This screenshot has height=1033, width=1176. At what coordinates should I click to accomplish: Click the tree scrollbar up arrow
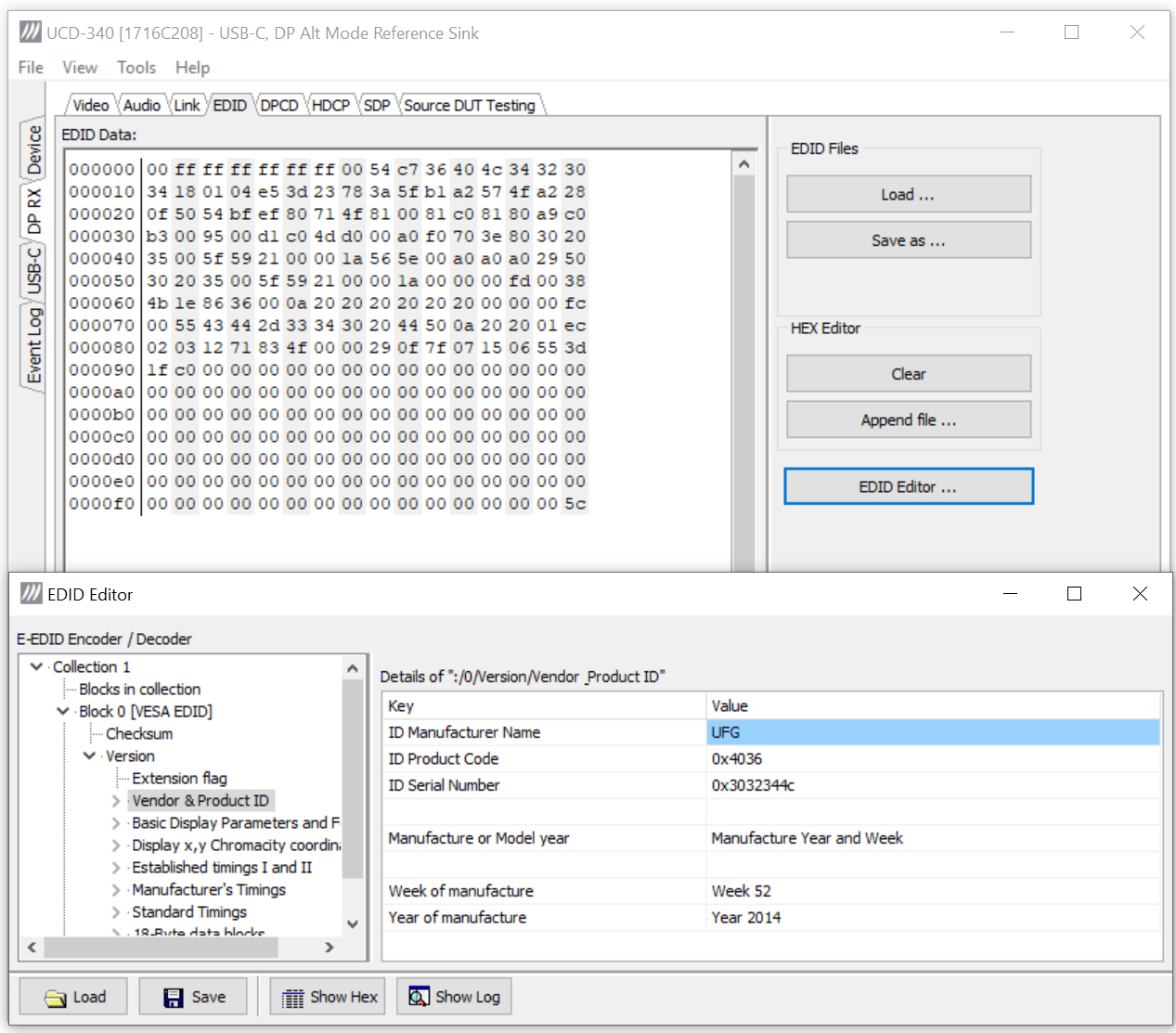[352, 667]
